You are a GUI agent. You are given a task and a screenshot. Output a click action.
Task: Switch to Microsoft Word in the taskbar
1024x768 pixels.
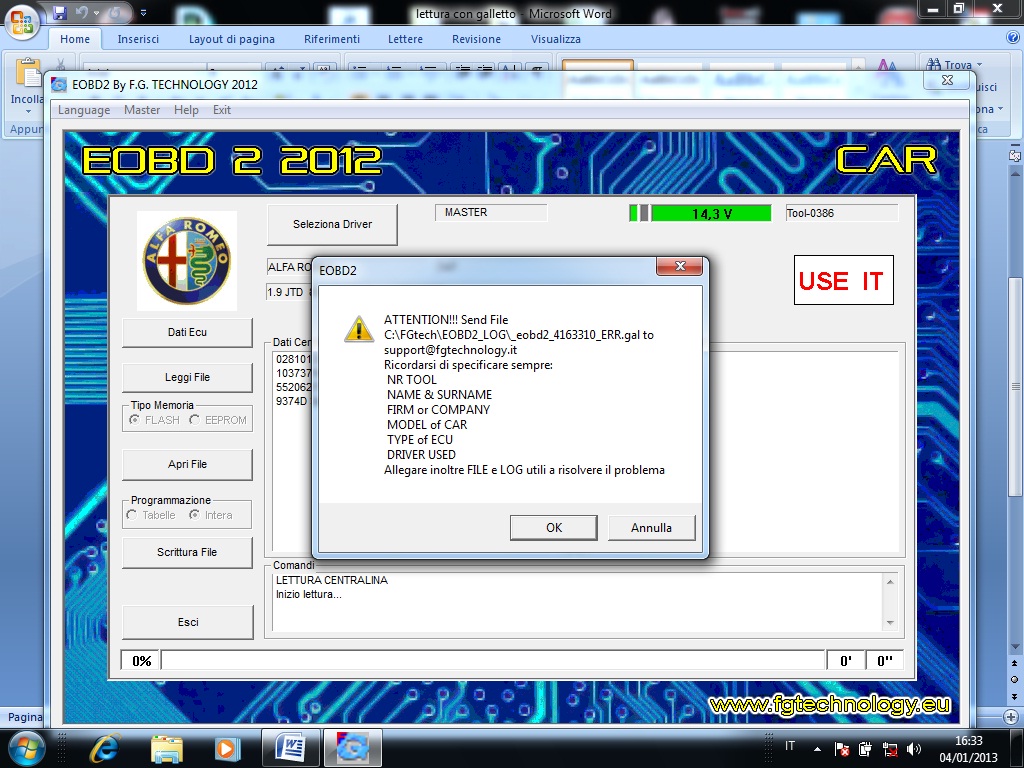click(290, 748)
